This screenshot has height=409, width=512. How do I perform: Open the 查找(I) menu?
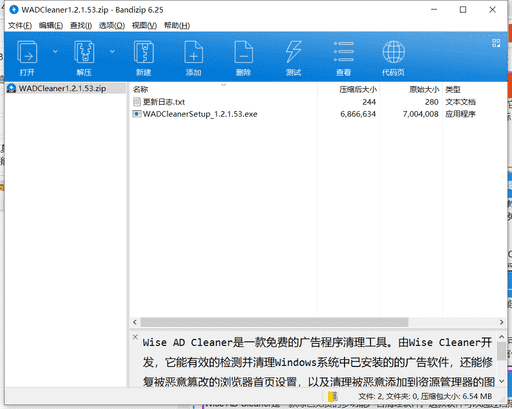[81, 26]
